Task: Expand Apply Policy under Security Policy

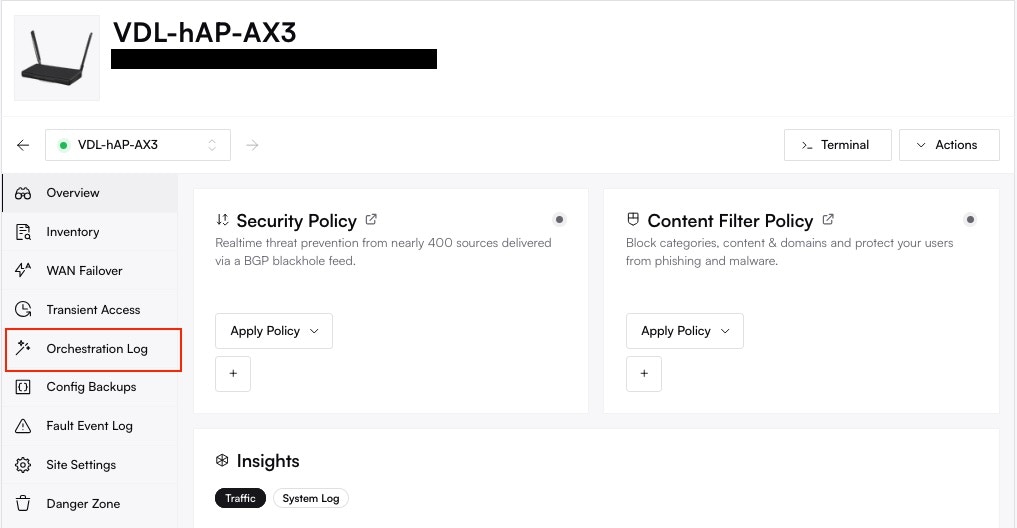Action: click(273, 331)
